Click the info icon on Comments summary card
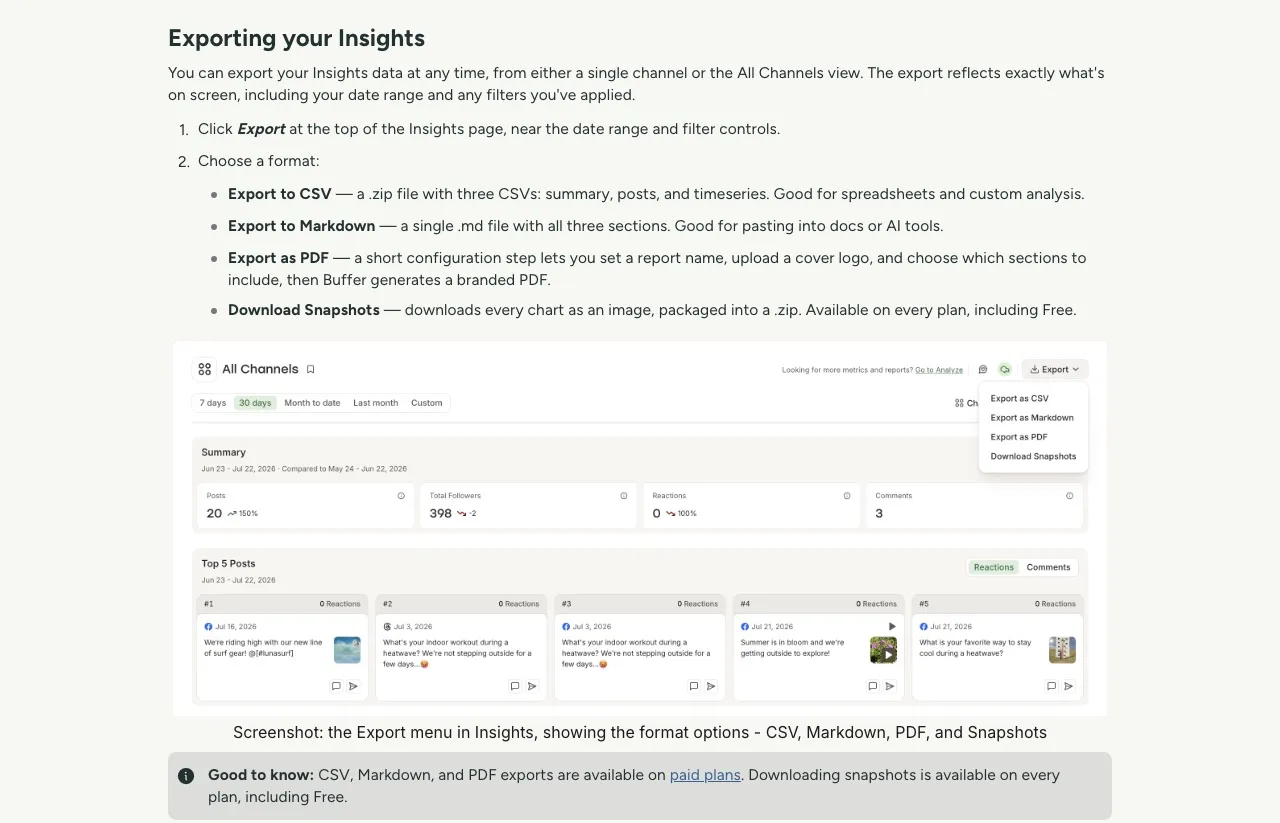The image size is (1280, 823). [x=1070, y=495]
